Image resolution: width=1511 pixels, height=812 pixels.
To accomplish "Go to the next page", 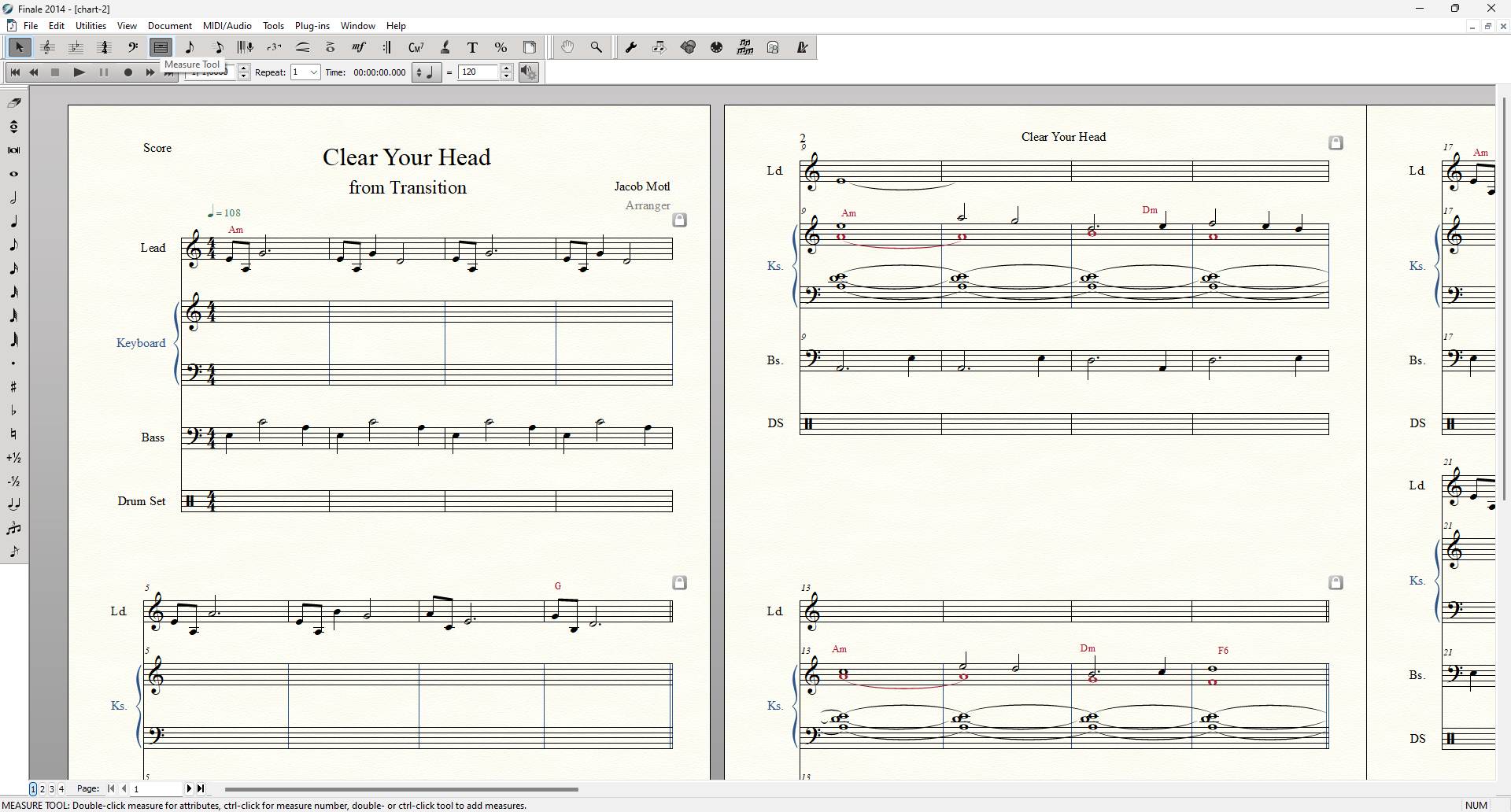I will tap(189, 788).
